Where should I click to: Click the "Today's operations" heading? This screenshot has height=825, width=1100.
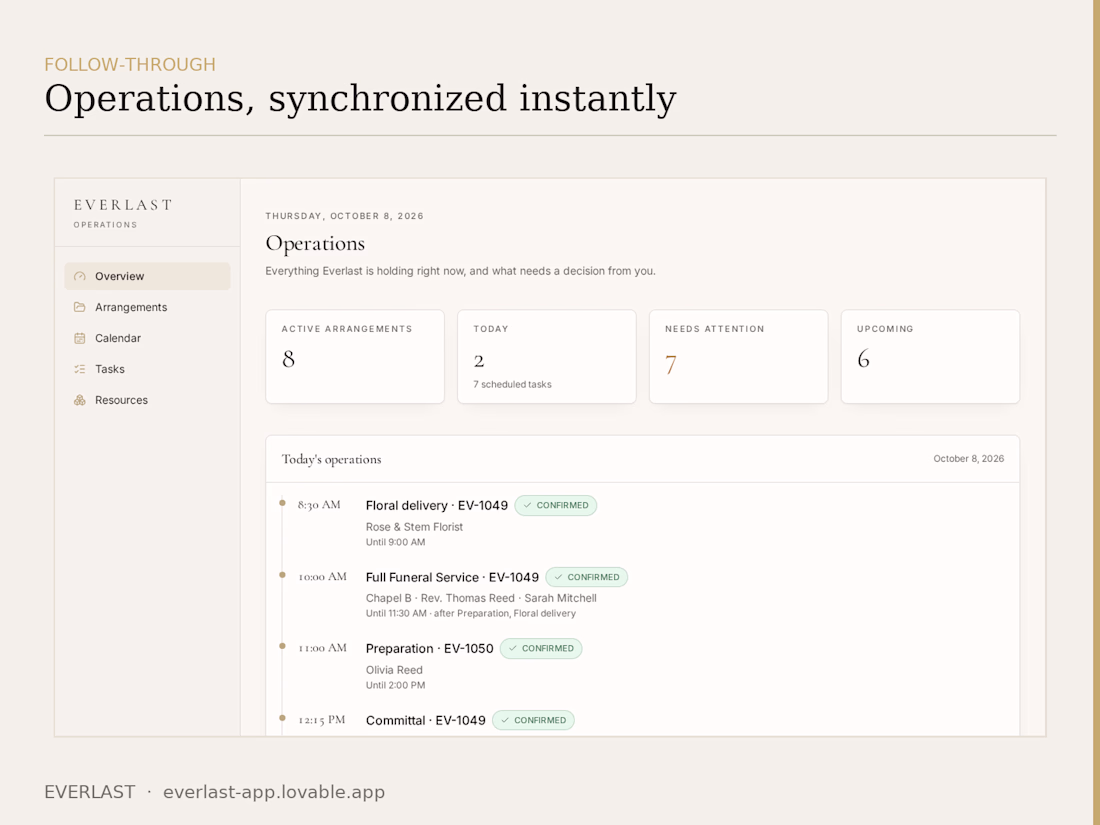coord(332,460)
